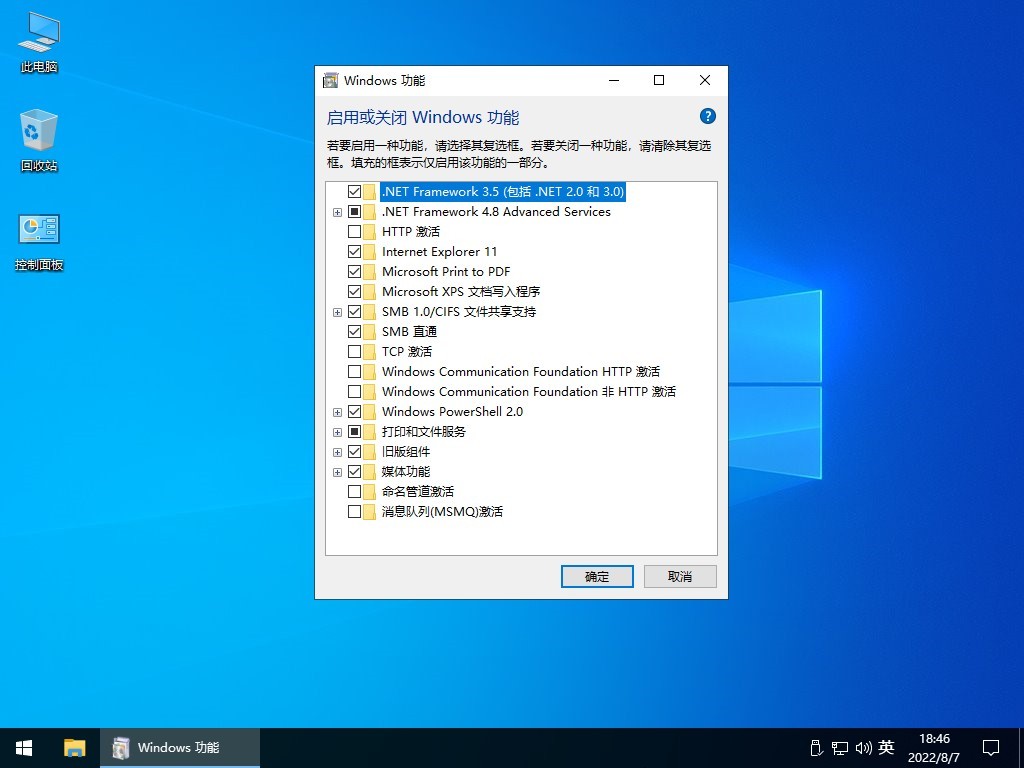The height and width of the screenshot is (768, 1024).
Task: Click the folder icon beside Internet Explorer 11
Action: point(368,251)
